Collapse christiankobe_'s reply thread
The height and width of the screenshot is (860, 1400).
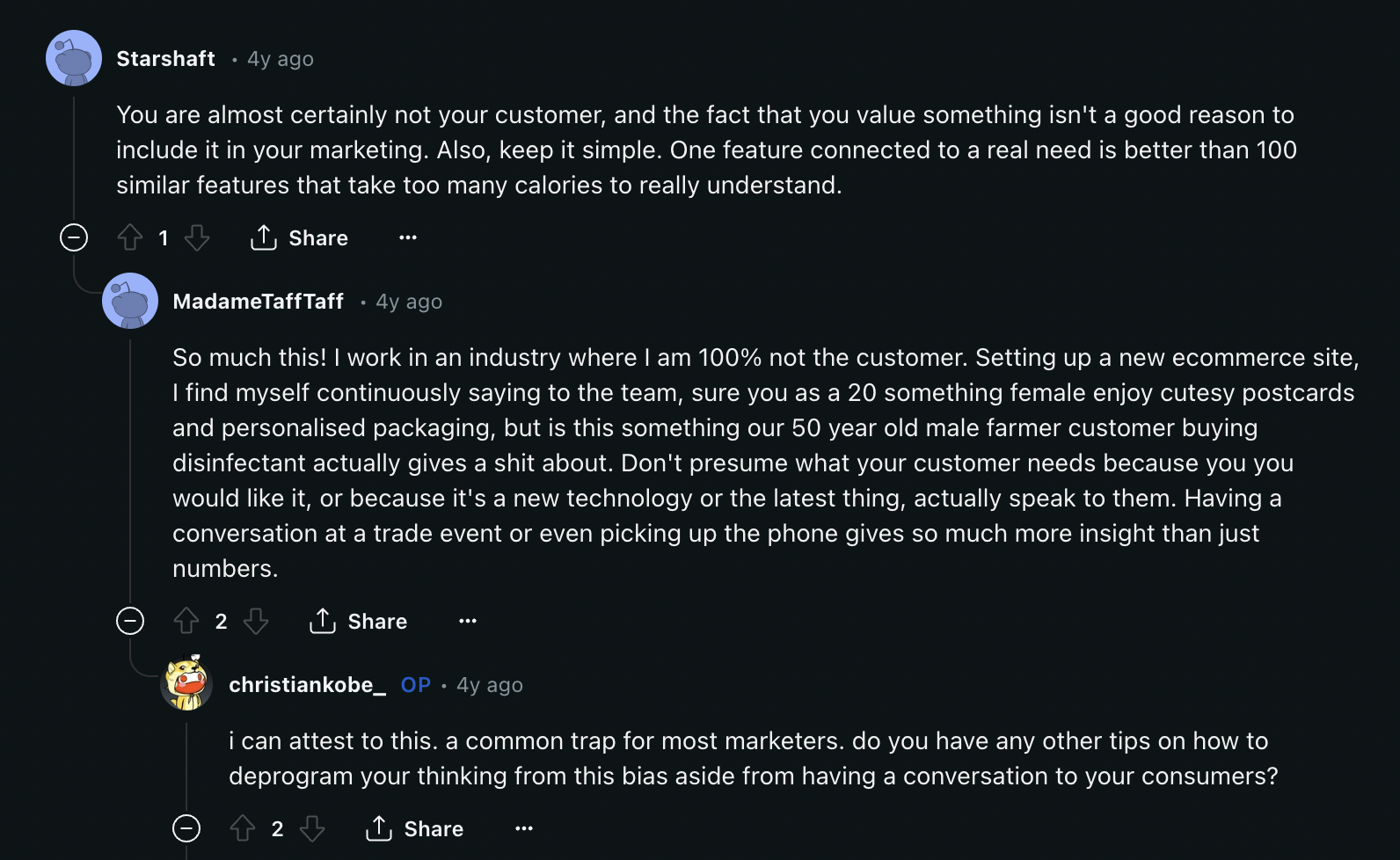186,827
